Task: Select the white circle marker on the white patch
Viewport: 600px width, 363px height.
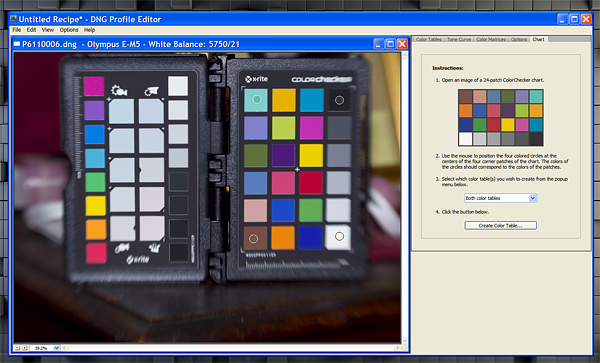Action: click(339, 236)
